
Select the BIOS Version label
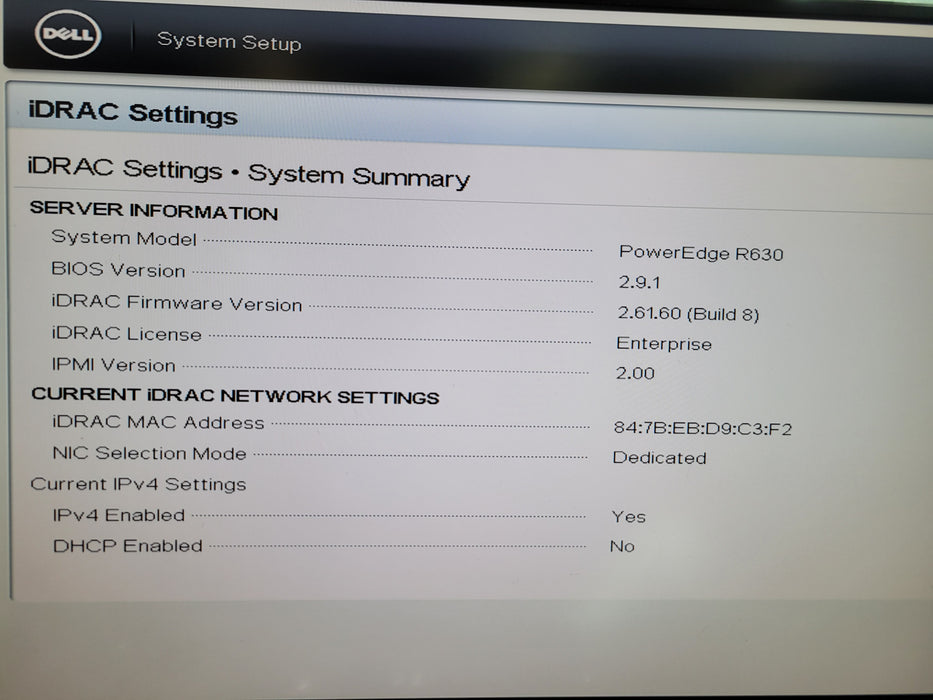tap(118, 270)
